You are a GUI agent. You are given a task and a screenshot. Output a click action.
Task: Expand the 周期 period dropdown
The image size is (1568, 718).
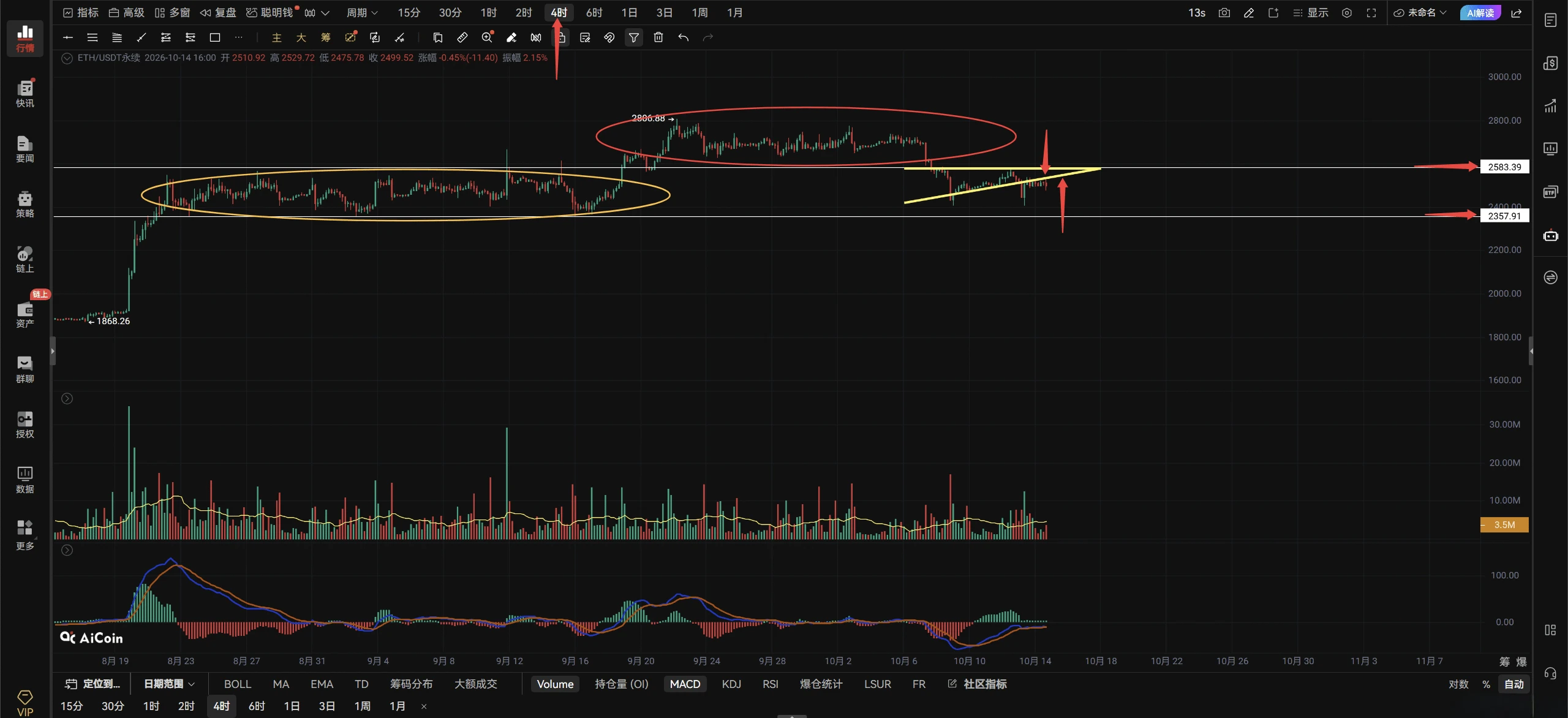click(x=362, y=13)
